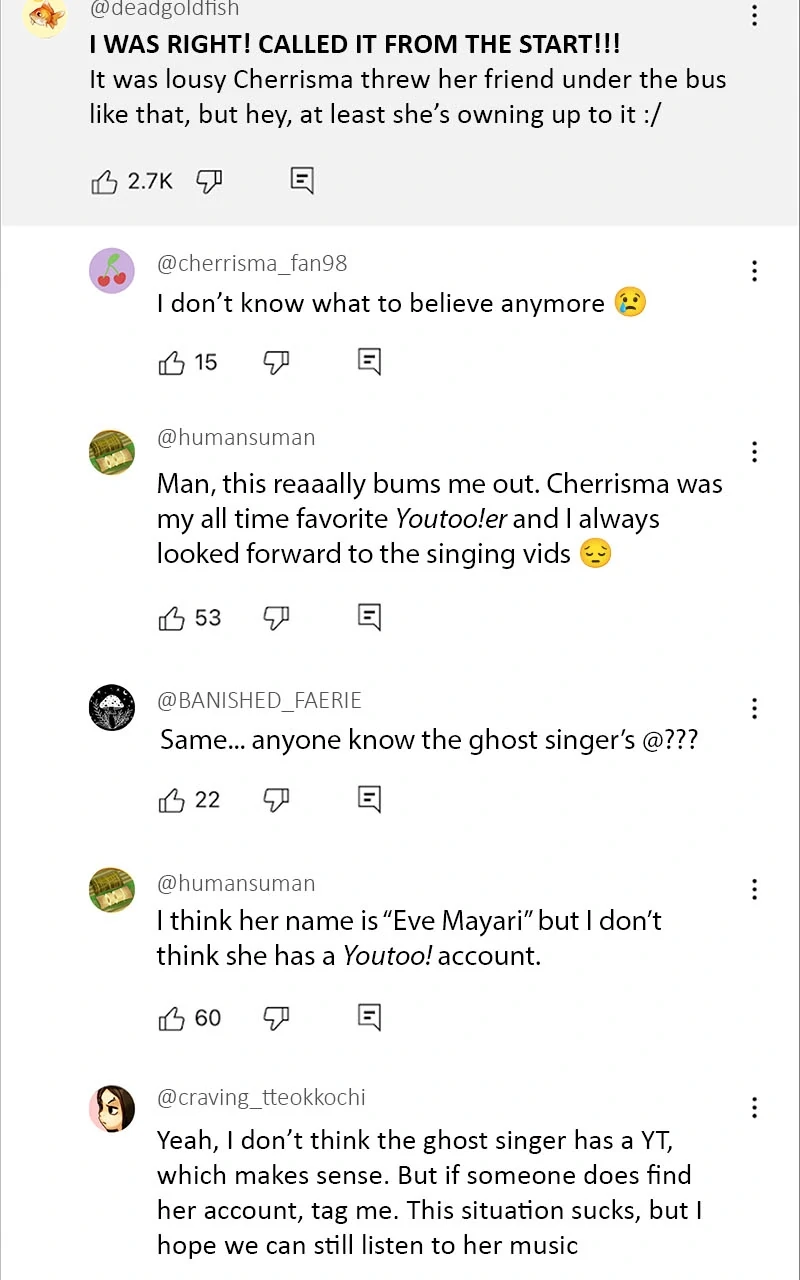Screen dimensions: 800x1280
Task: Reply to BANISHED_FAERIE's comment
Action: coord(369,799)
